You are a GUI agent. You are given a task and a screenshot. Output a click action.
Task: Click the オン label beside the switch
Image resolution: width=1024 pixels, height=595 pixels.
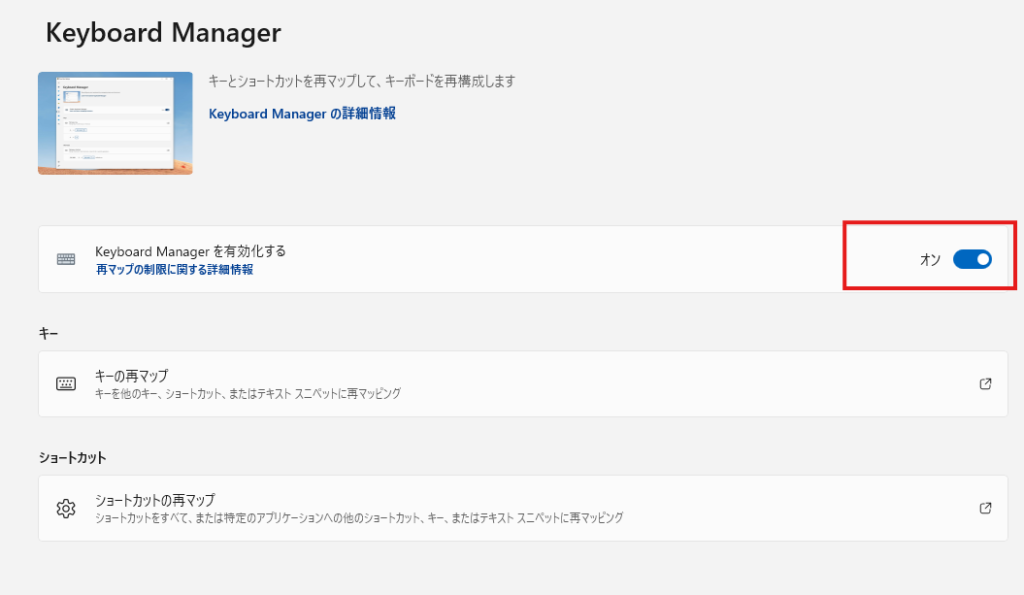point(930,260)
